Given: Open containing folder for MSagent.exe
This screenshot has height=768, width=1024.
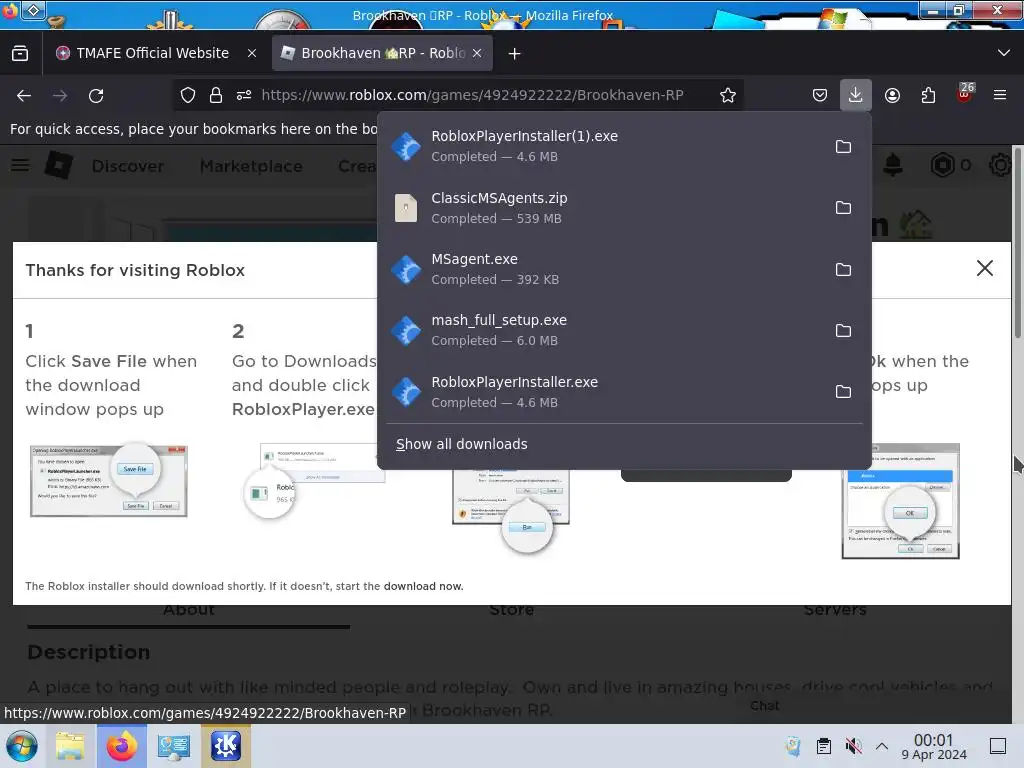Looking at the screenshot, I should (843, 269).
